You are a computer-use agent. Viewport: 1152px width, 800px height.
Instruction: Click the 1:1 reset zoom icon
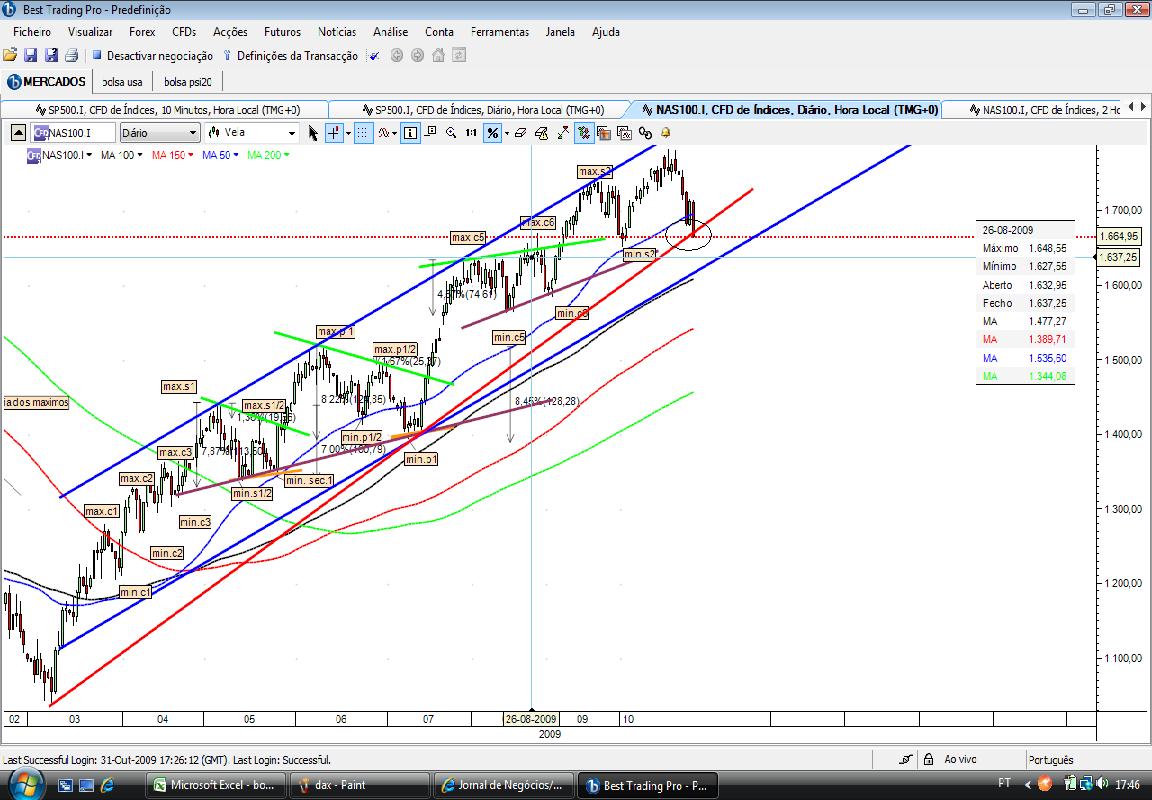[471, 133]
